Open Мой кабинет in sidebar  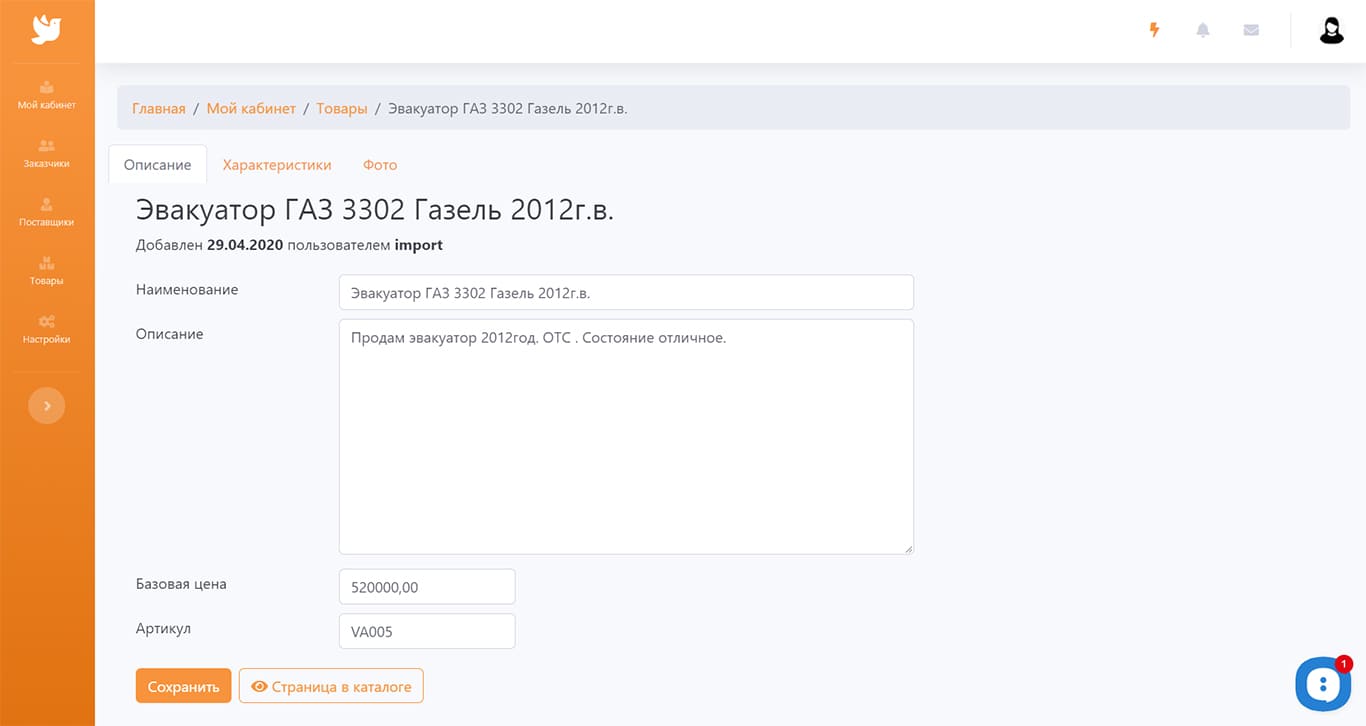47,95
